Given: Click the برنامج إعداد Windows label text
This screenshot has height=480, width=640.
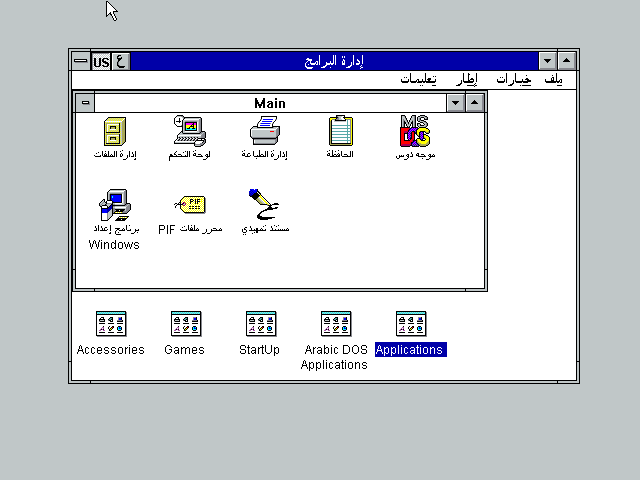Looking at the screenshot, I should tap(115, 237).
